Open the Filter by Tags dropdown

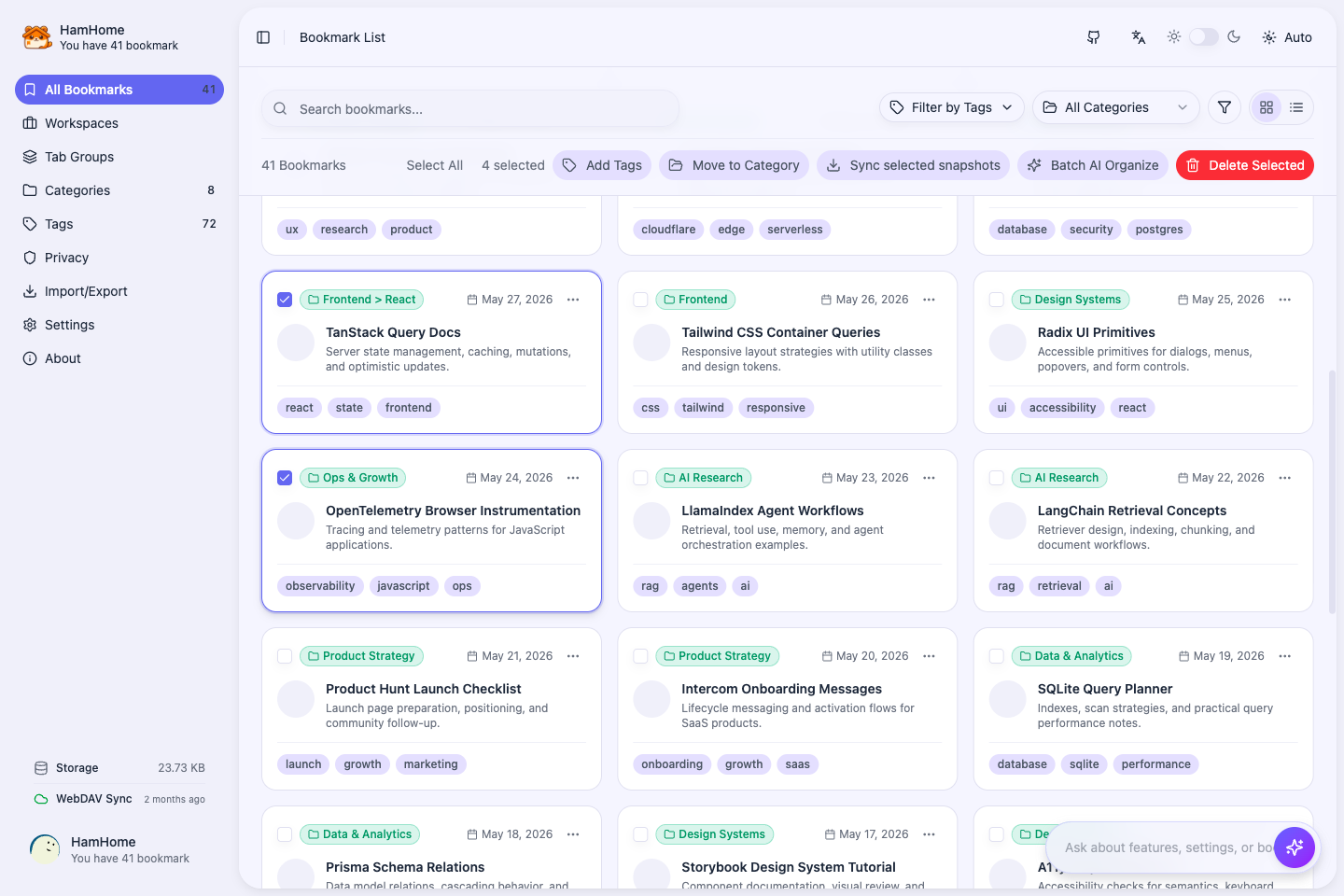pos(951,107)
